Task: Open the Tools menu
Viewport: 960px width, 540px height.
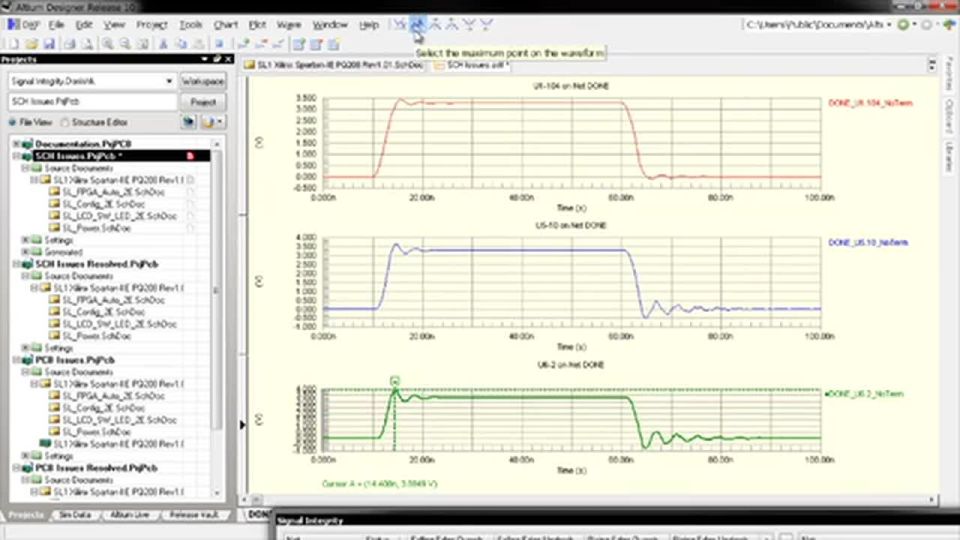Action: pos(190,24)
